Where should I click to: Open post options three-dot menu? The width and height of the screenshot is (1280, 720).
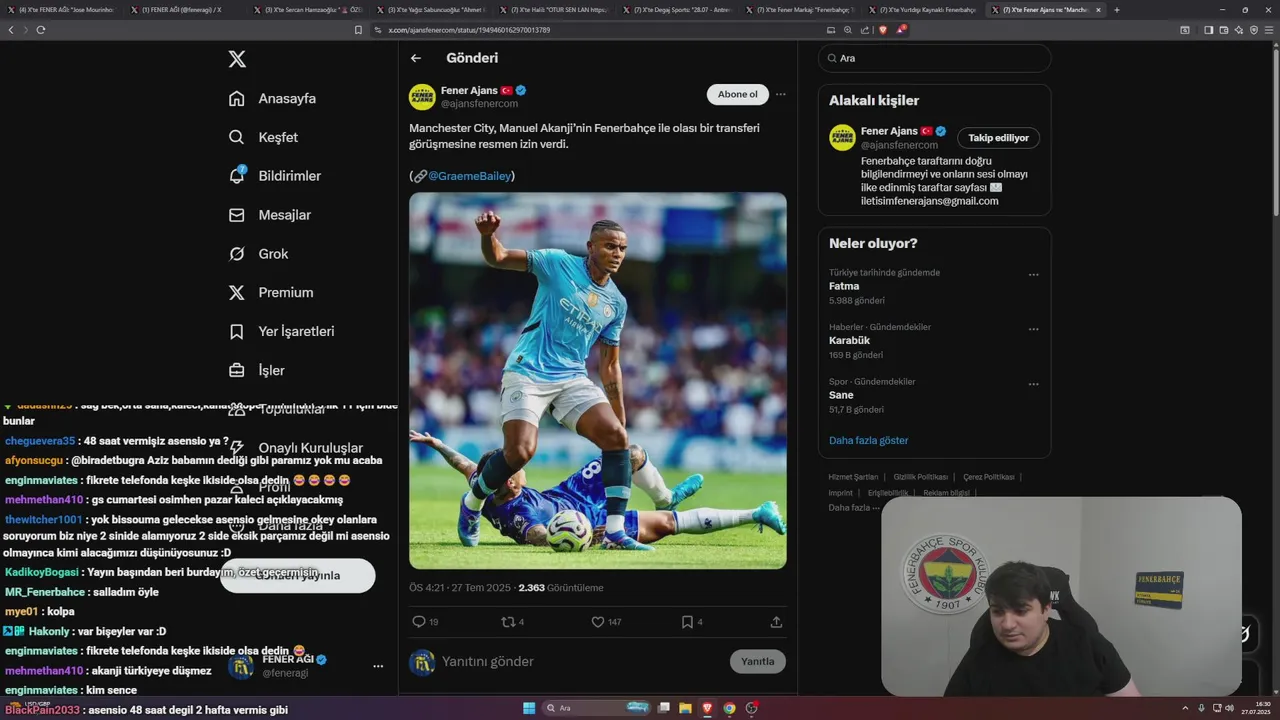pos(781,94)
